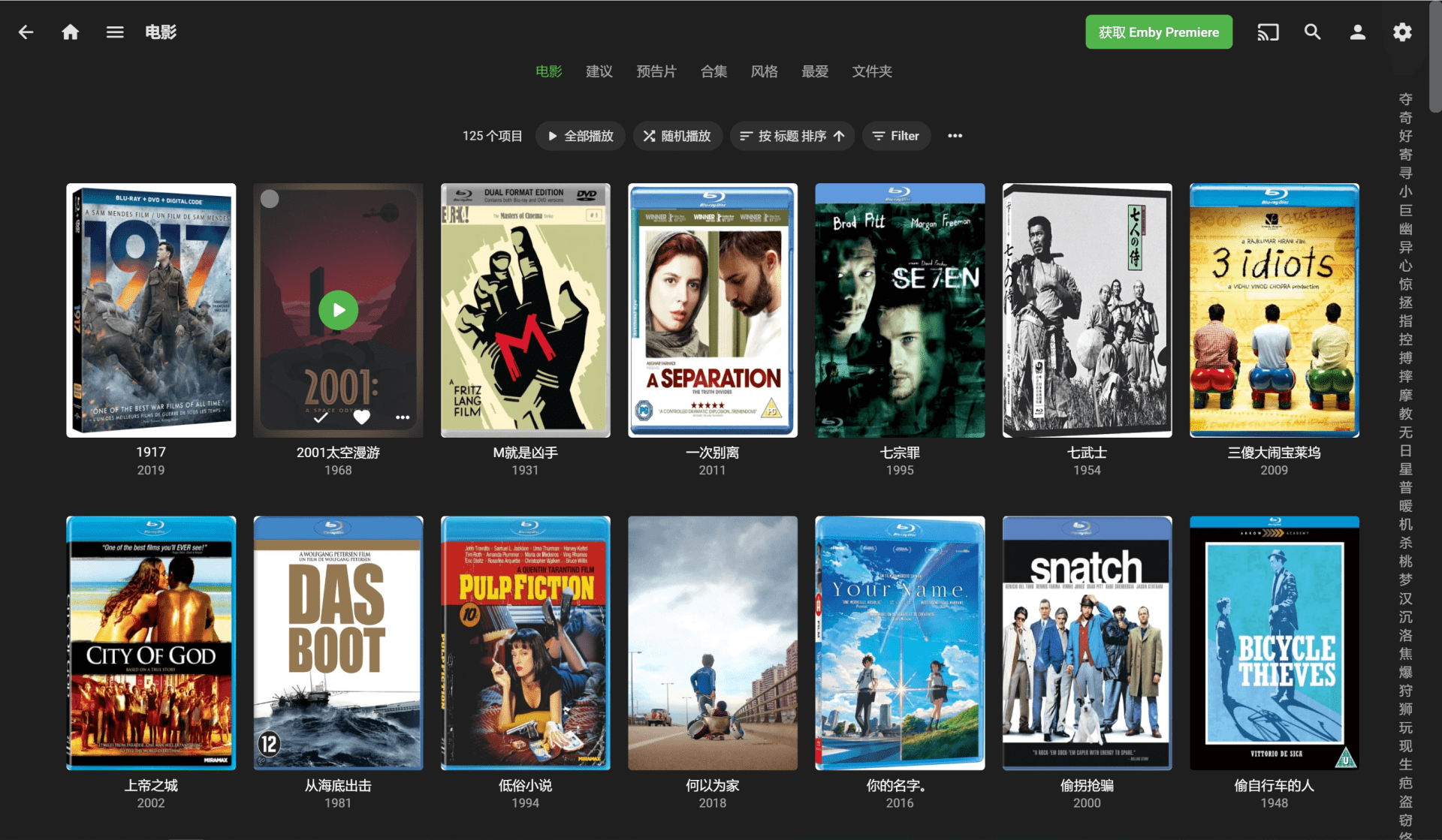Click the 125 个项目 item count
Screen dimensions: 1442x840
[492, 136]
